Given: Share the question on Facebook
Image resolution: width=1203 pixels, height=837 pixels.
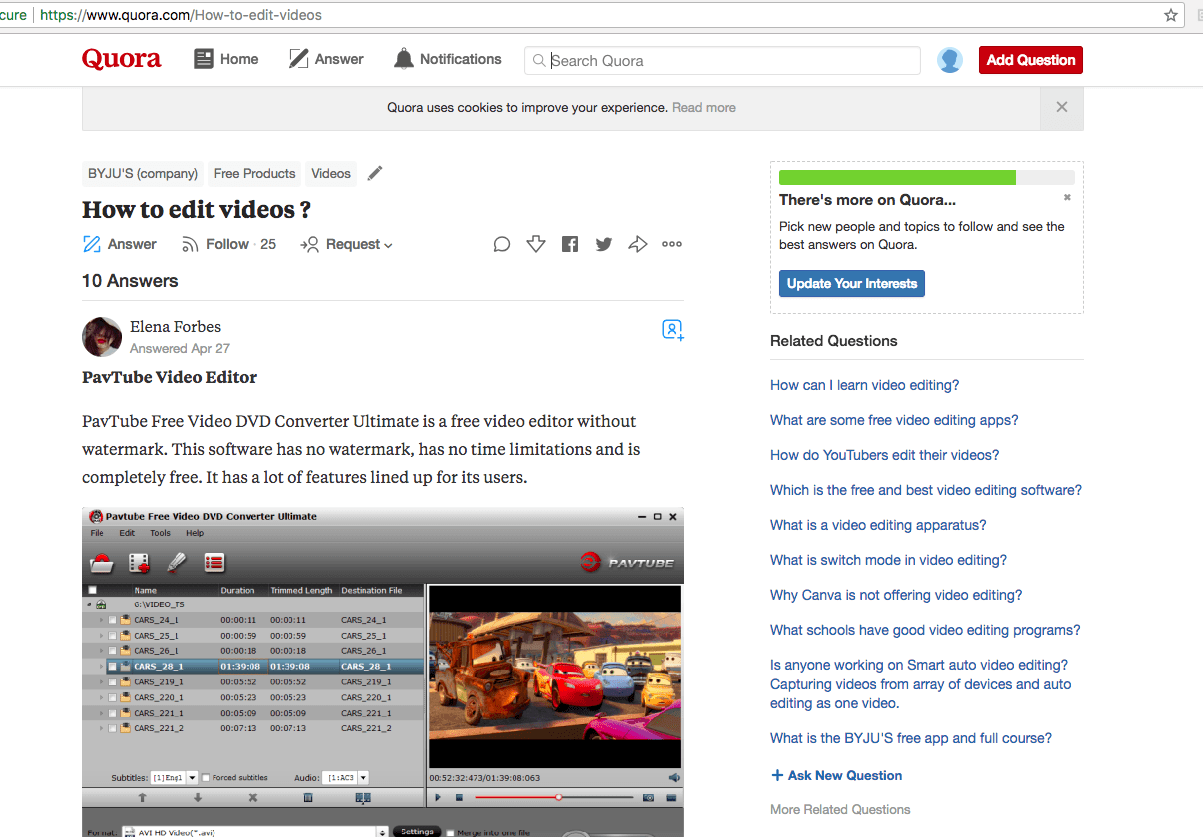Looking at the screenshot, I should pyautogui.click(x=570, y=244).
